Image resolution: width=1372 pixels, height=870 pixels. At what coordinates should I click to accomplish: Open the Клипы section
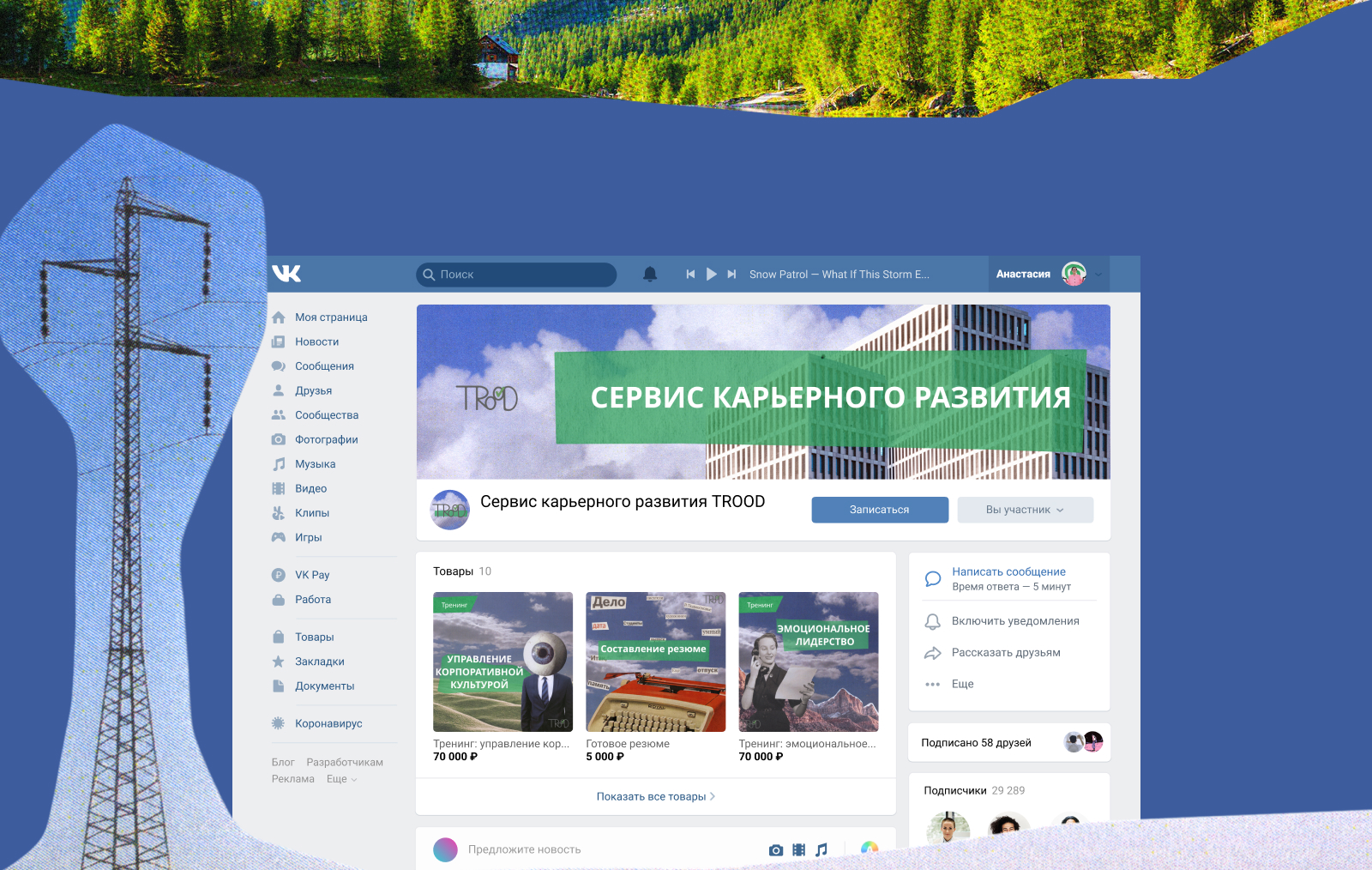point(312,512)
